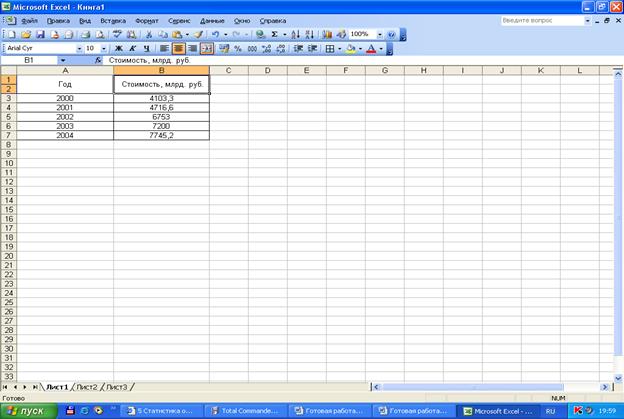Open the Формат menu
Viewport: 624px width, 419px height.
[x=147, y=21]
